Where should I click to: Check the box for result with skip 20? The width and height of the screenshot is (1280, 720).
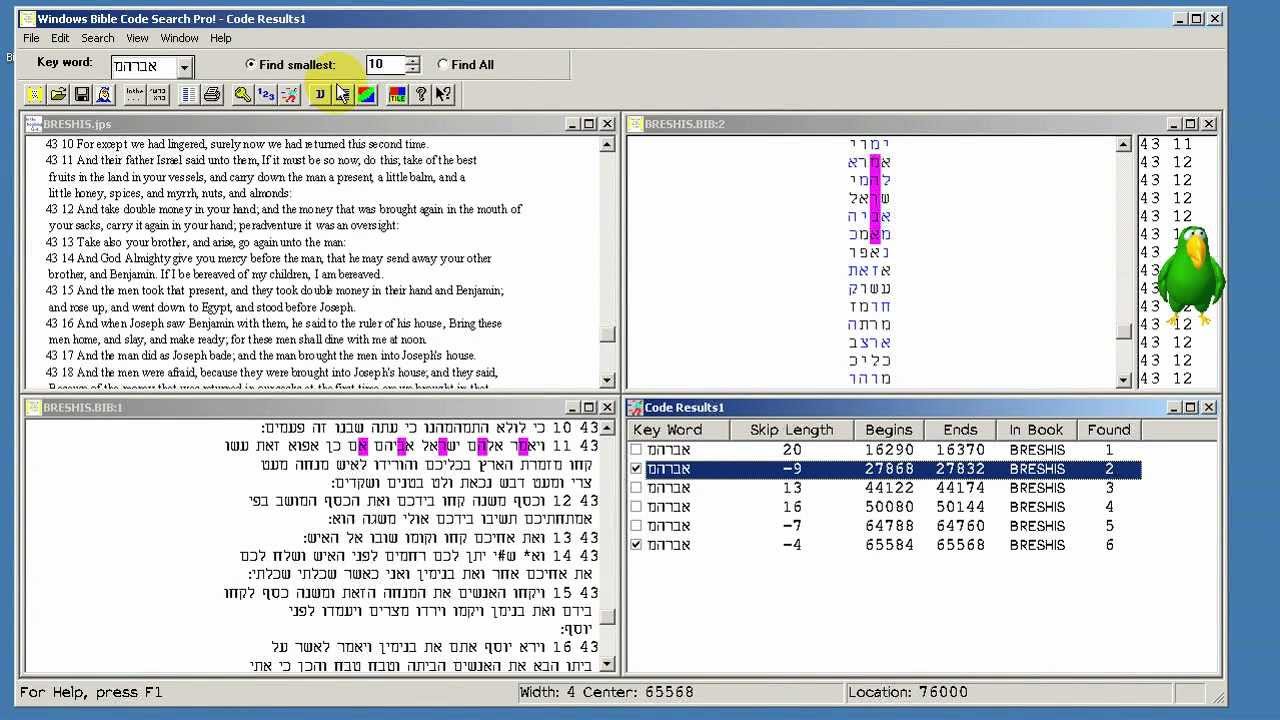pos(636,450)
